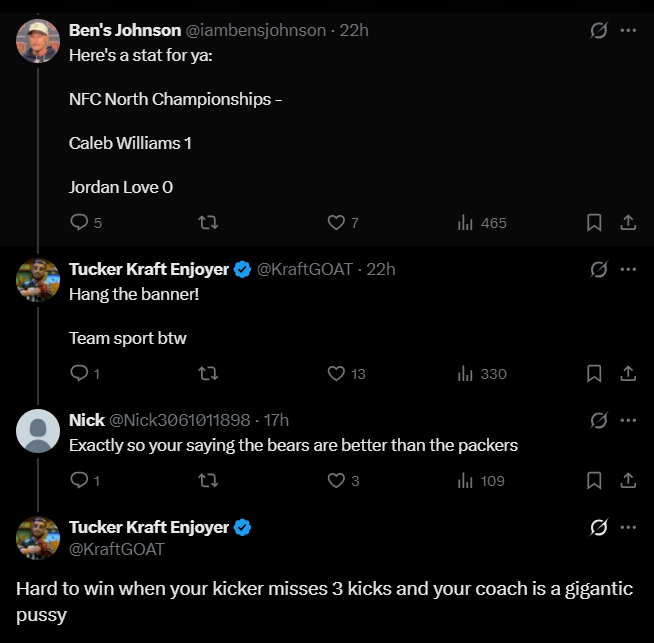Image resolution: width=654 pixels, height=643 pixels.
Task: View Tucker Kraft Enjoyer avatar in last tweet
Action: pos(38,538)
